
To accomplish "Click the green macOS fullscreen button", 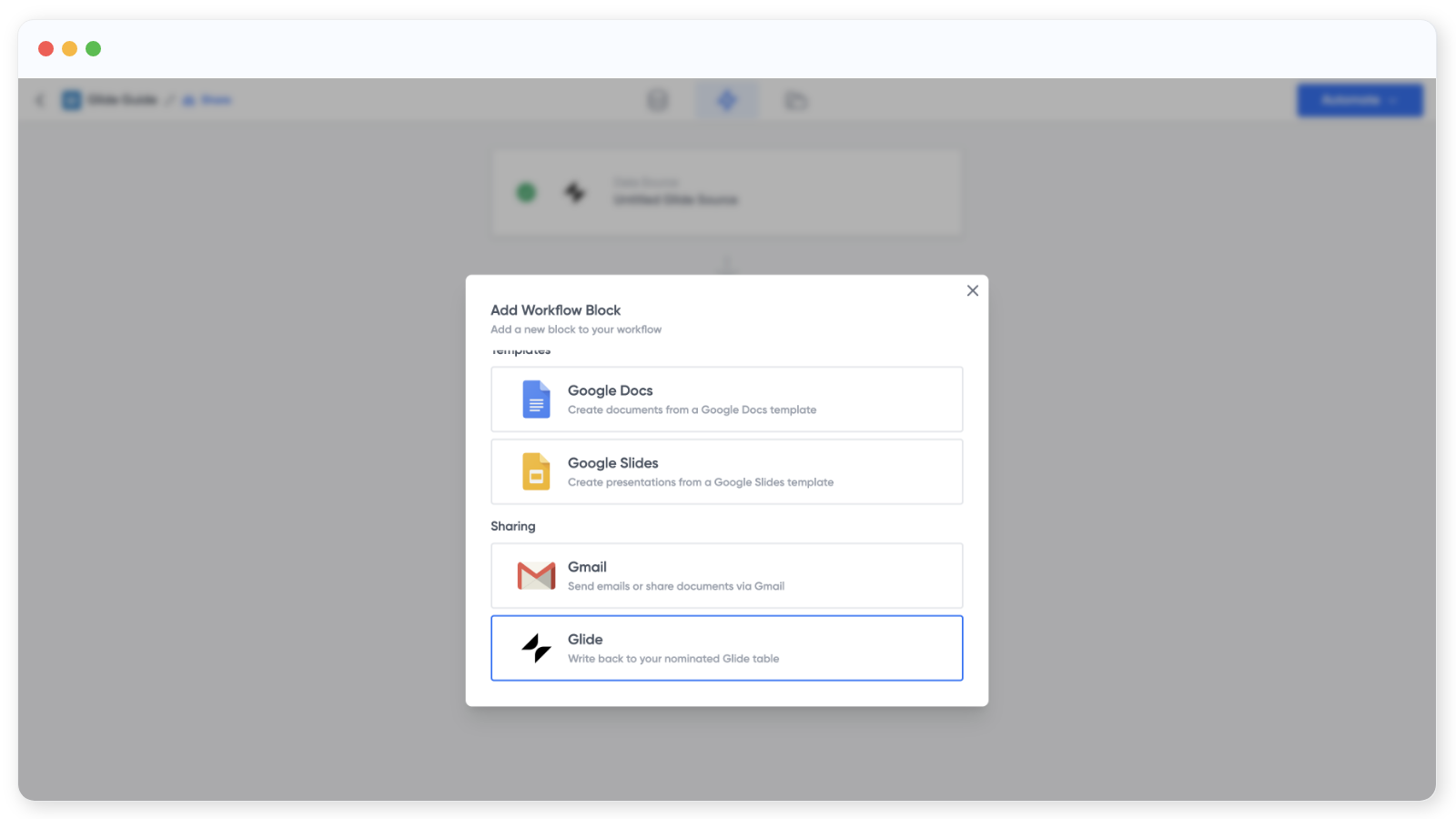I will (93, 49).
